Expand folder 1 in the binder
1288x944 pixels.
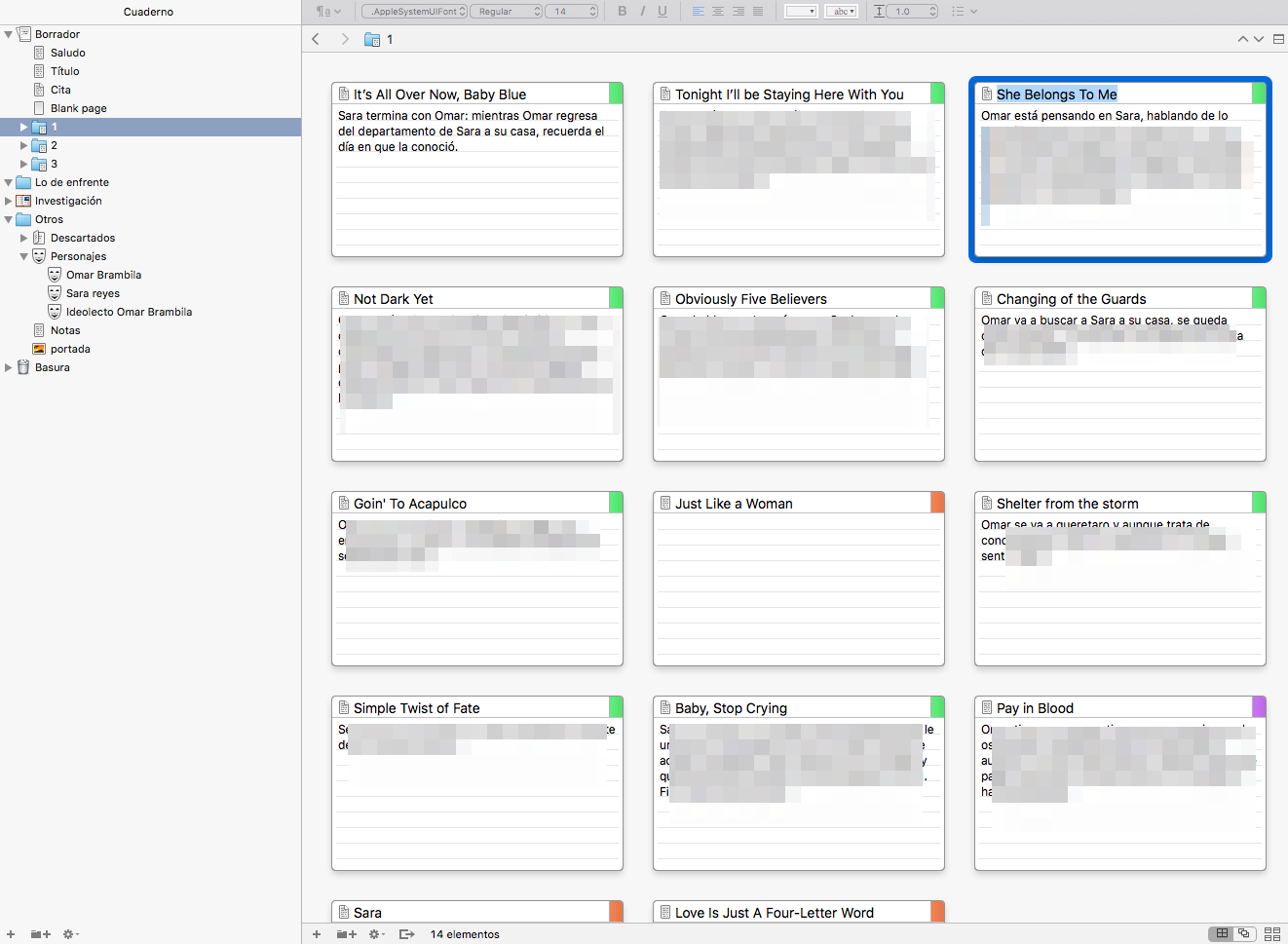(24, 127)
